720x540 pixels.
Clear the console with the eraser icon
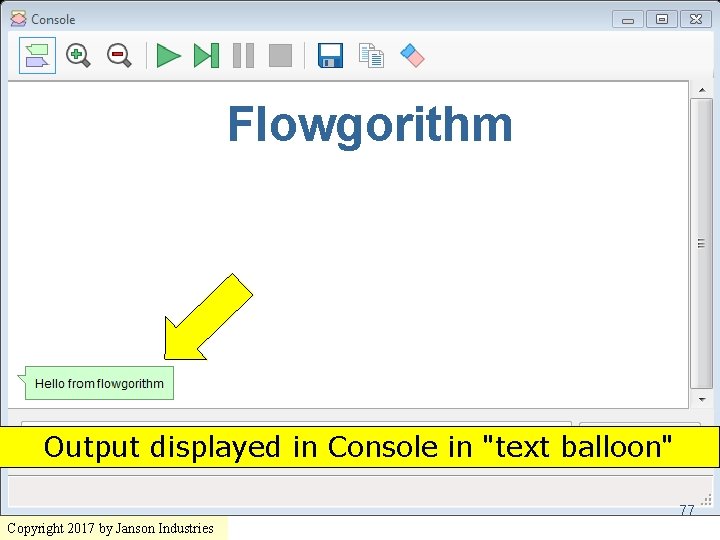pyautogui.click(x=412, y=56)
